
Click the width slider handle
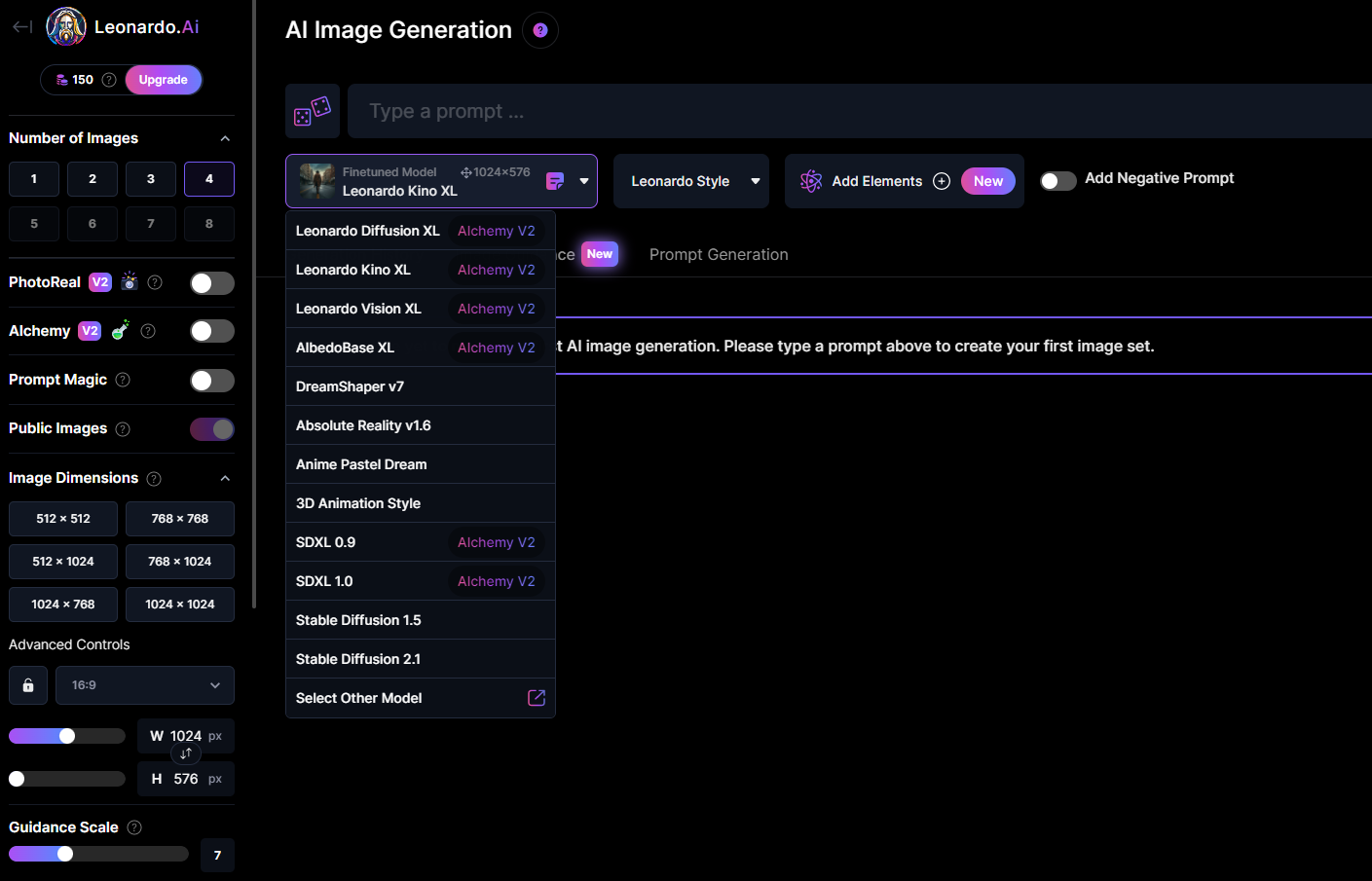(67, 736)
